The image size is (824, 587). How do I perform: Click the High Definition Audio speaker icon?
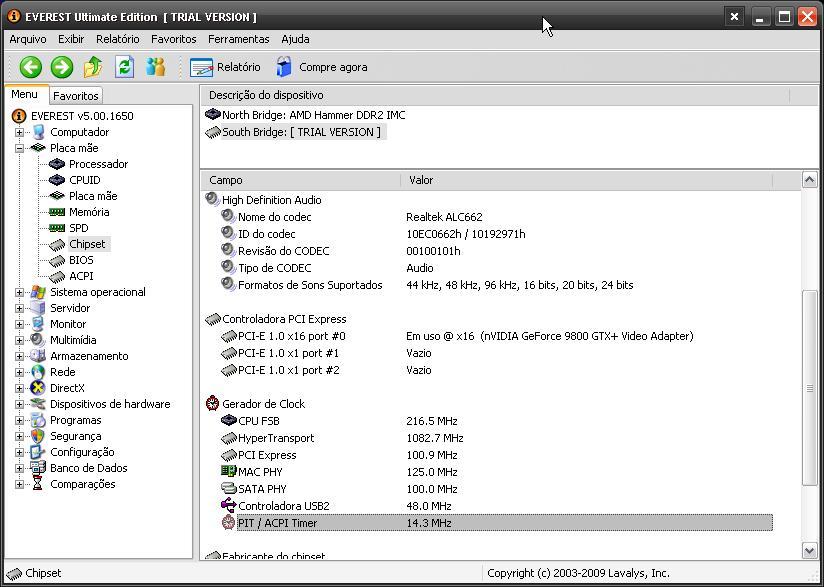(x=212, y=199)
